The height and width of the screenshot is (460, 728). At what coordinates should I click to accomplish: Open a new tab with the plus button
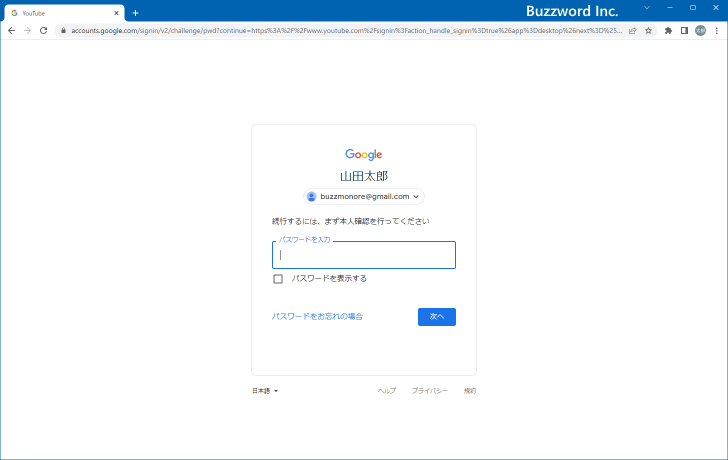point(136,13)
